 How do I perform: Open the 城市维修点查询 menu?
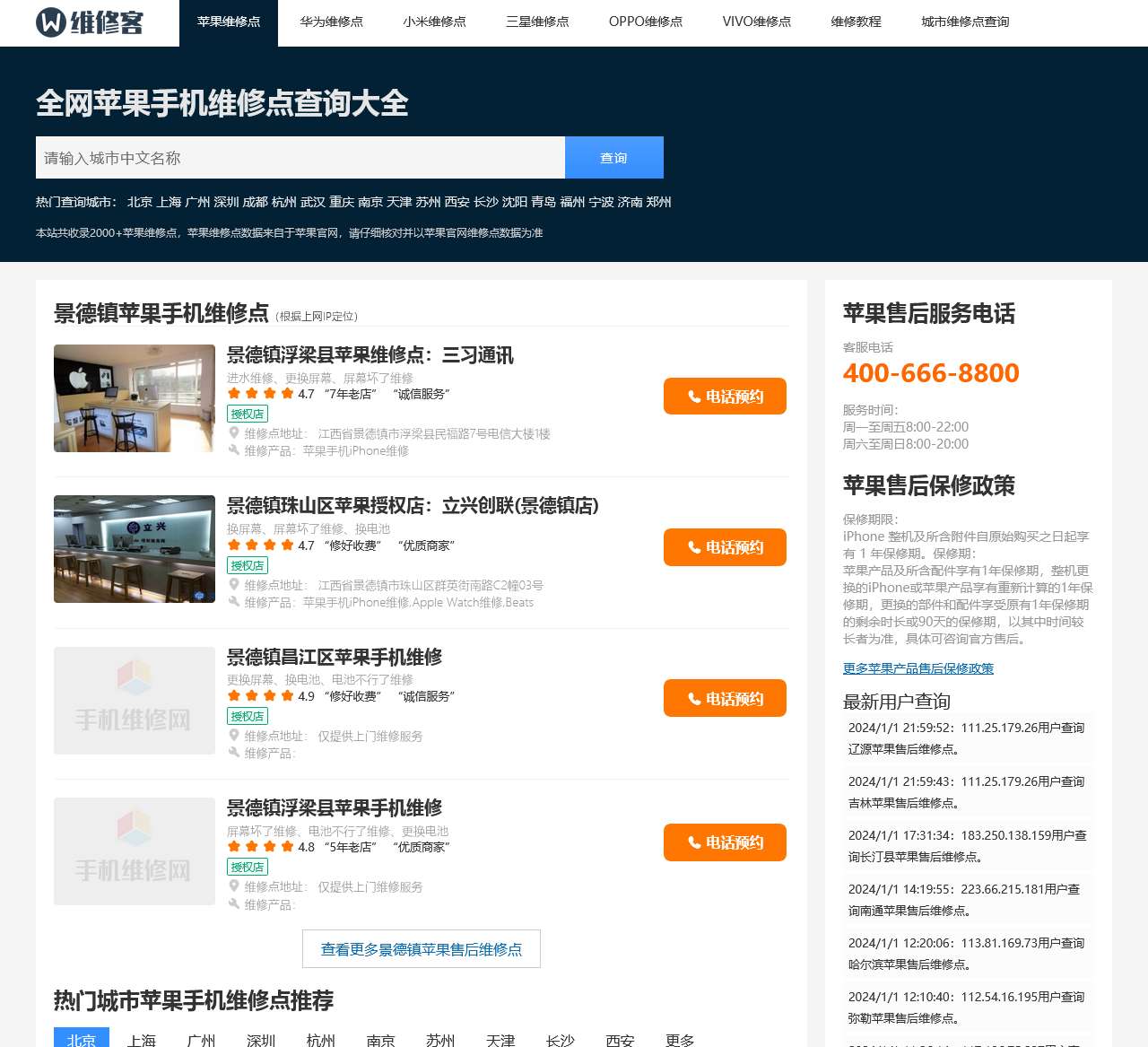[x=965, y=22]
